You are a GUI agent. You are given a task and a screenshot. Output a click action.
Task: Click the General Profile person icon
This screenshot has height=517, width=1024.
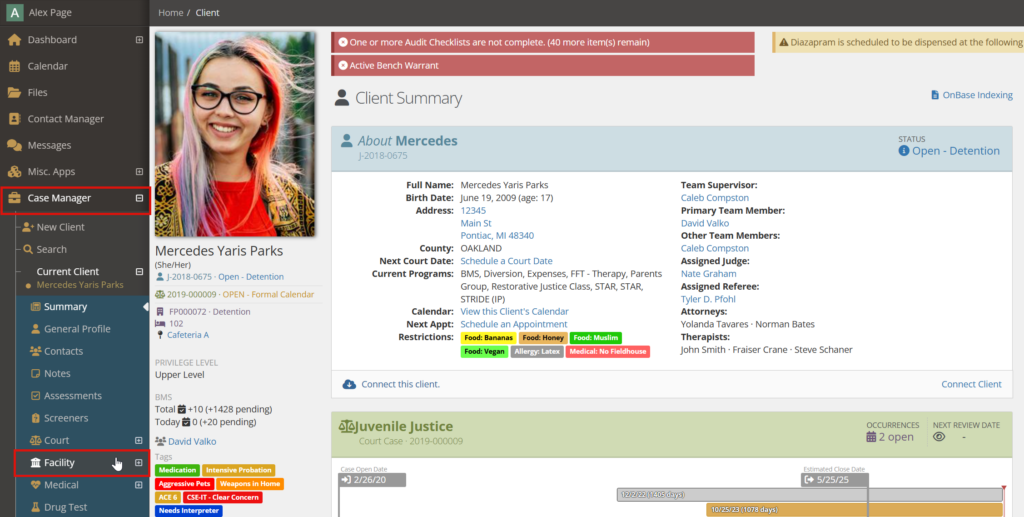click(35, 329)
